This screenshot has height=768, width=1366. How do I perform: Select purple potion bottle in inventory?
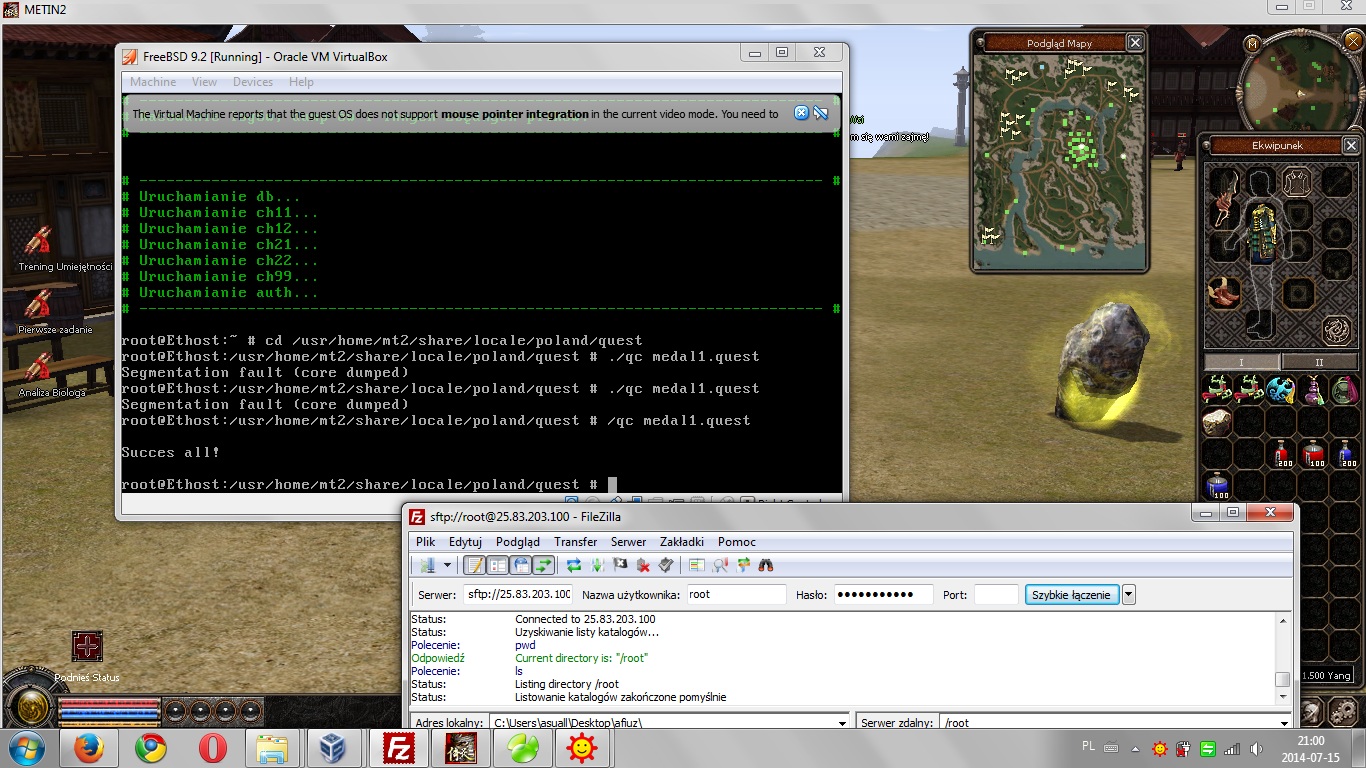[1313, 390]
